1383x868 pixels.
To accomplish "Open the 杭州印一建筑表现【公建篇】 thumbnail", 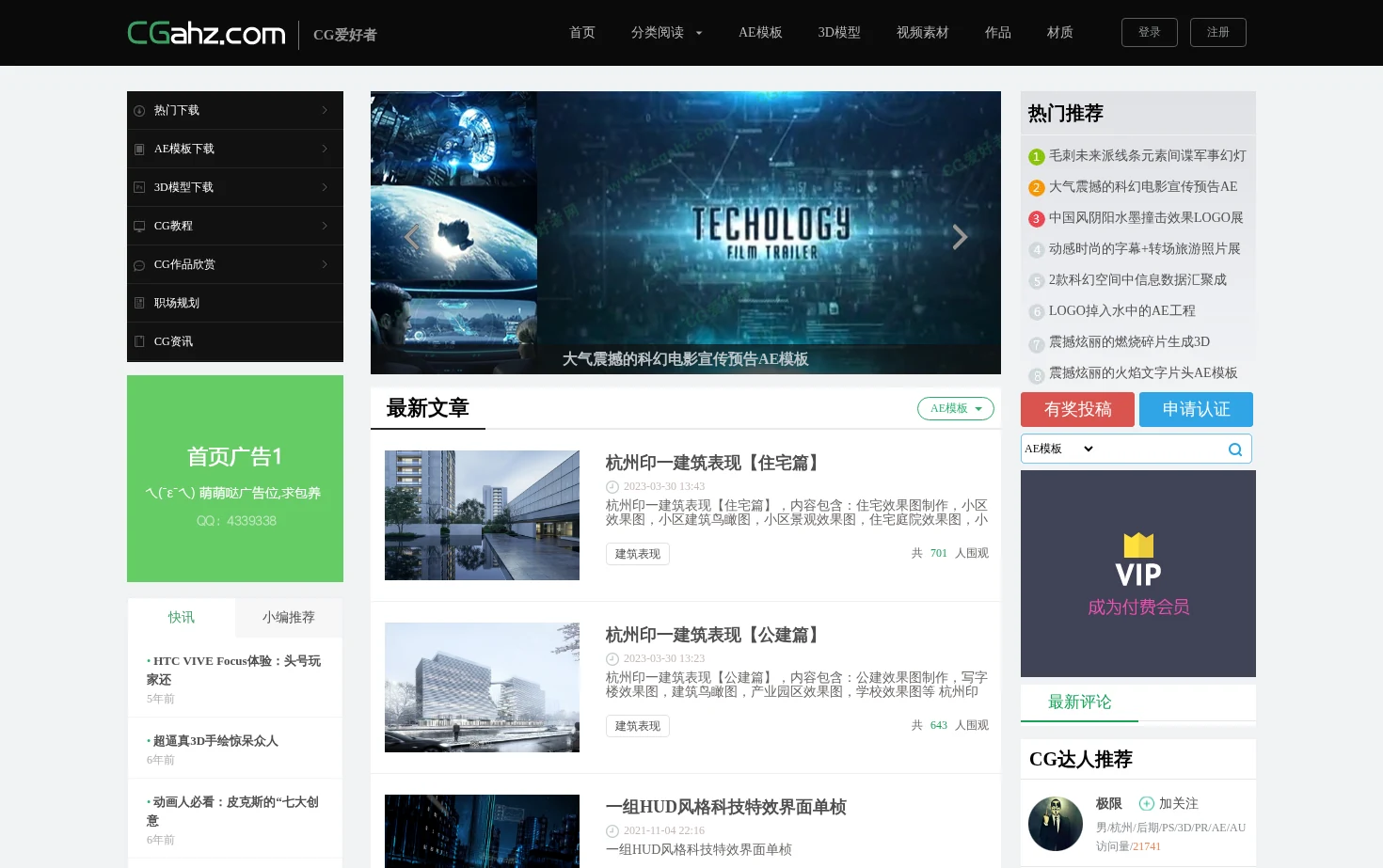I will 482,687.
